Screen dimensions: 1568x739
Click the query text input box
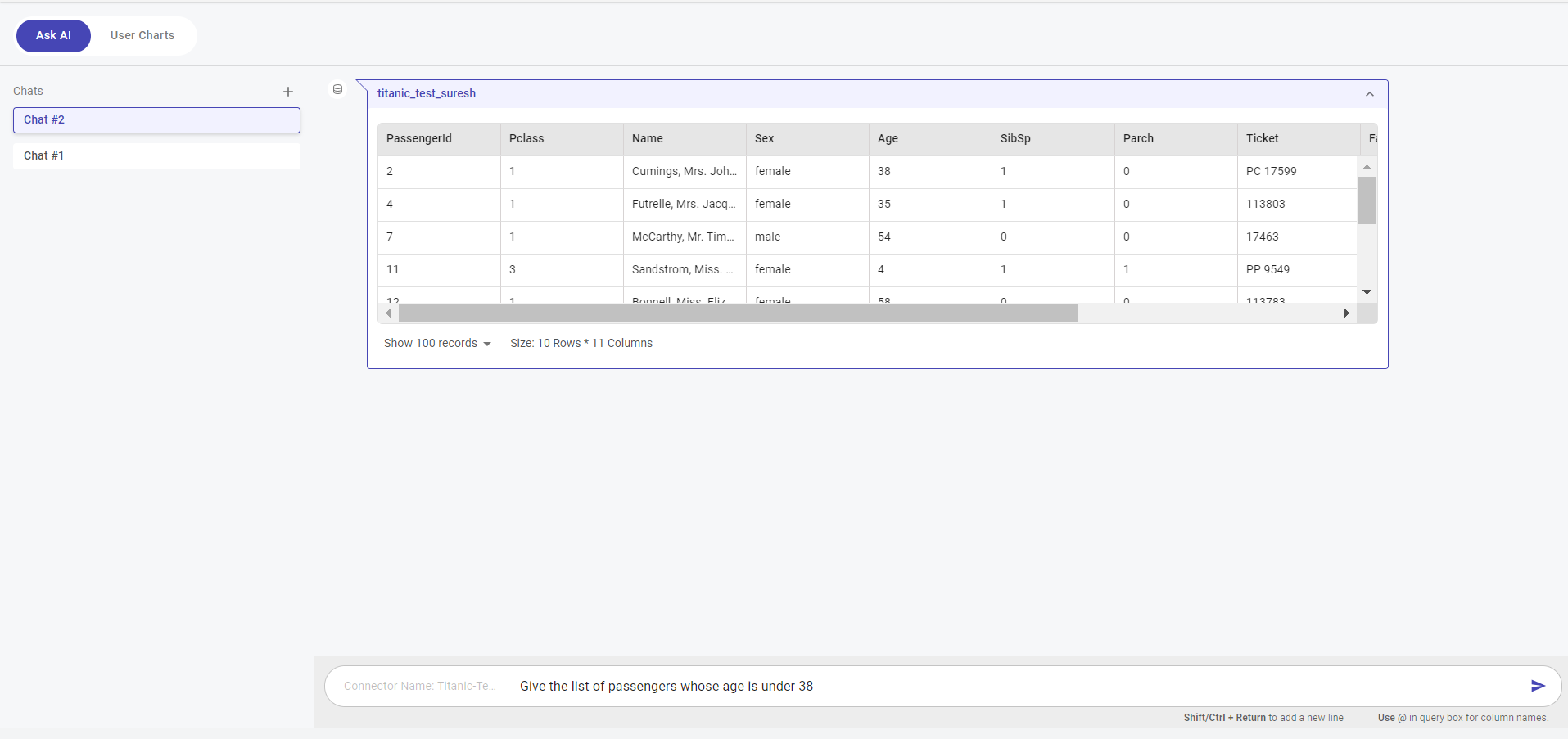[x=1015, y=686]
